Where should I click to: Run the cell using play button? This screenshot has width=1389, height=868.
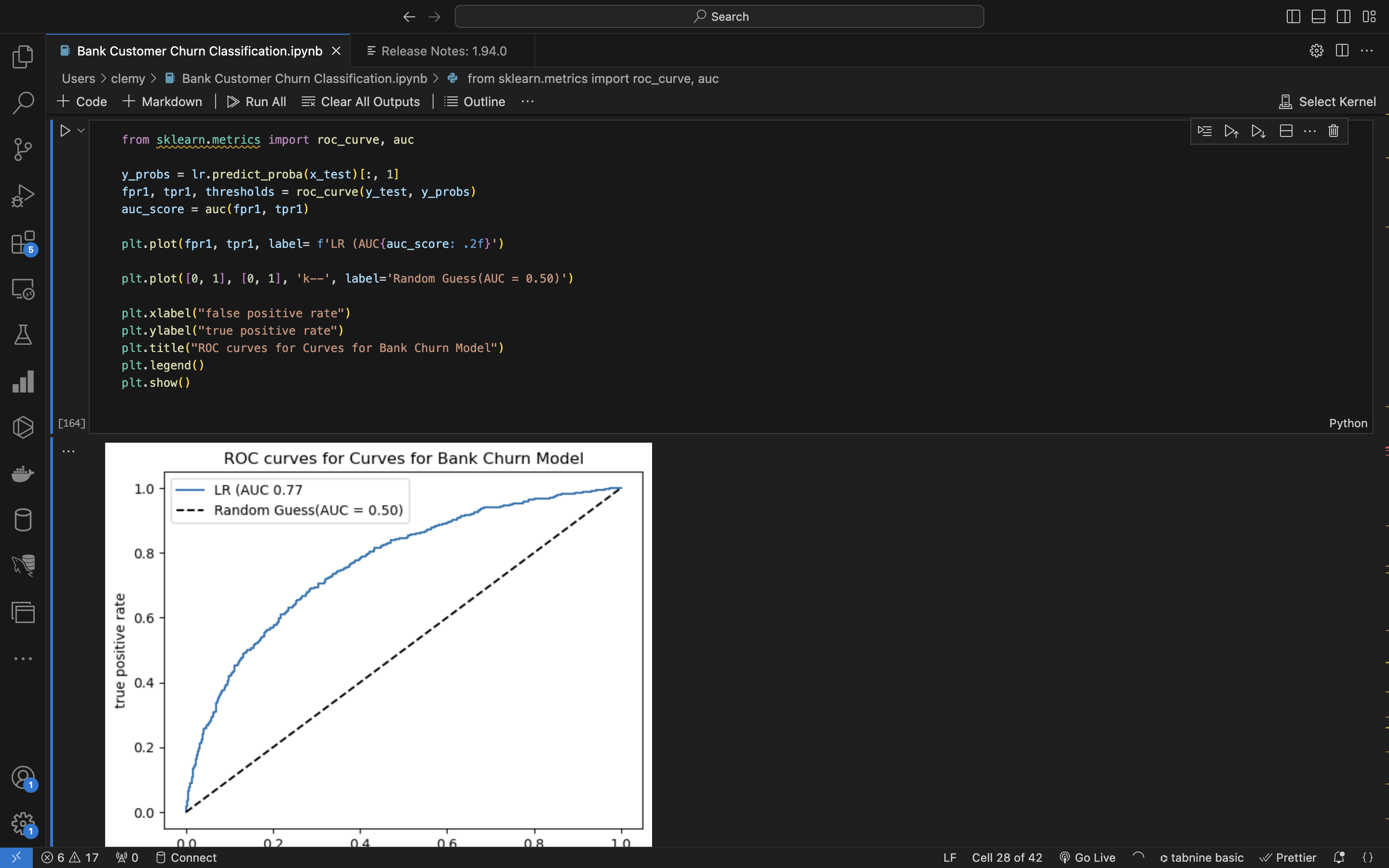[x=65, y=131]
